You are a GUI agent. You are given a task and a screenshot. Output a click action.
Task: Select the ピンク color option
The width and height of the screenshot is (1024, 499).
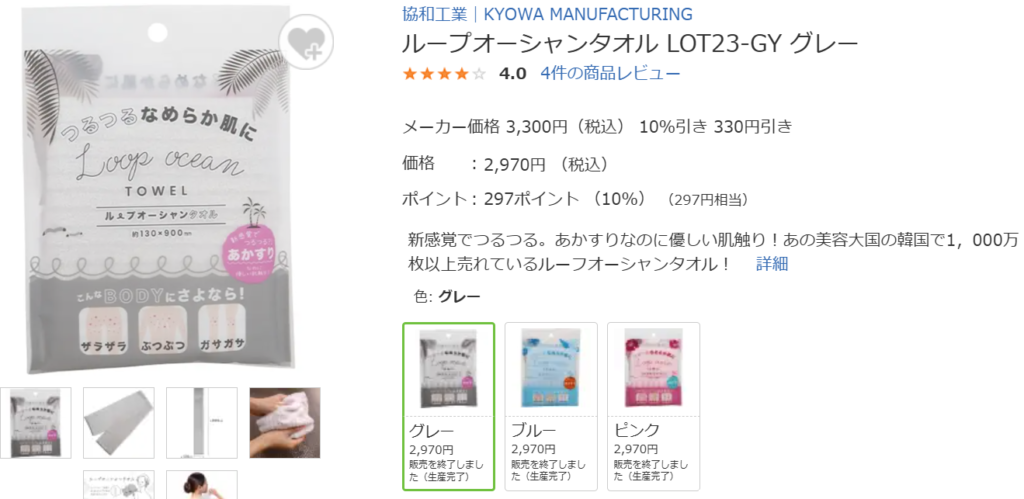653,406
